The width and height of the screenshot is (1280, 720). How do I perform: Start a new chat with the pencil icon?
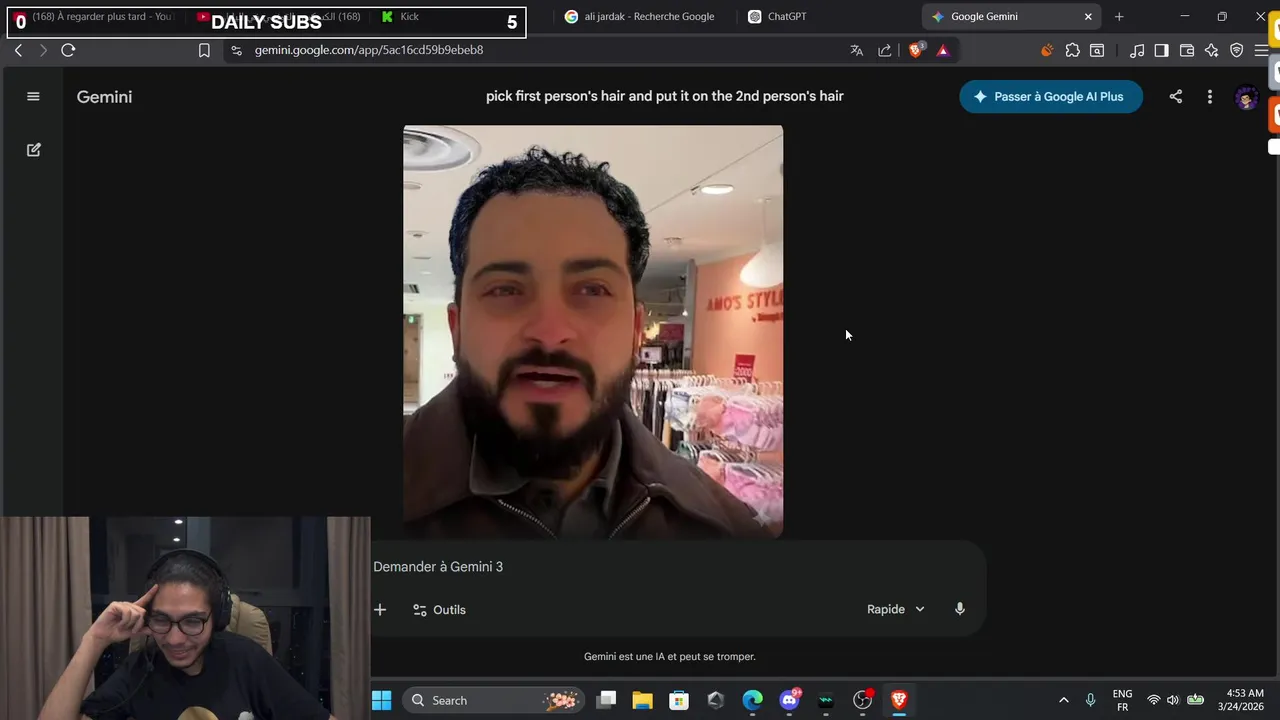click(33, 149)
